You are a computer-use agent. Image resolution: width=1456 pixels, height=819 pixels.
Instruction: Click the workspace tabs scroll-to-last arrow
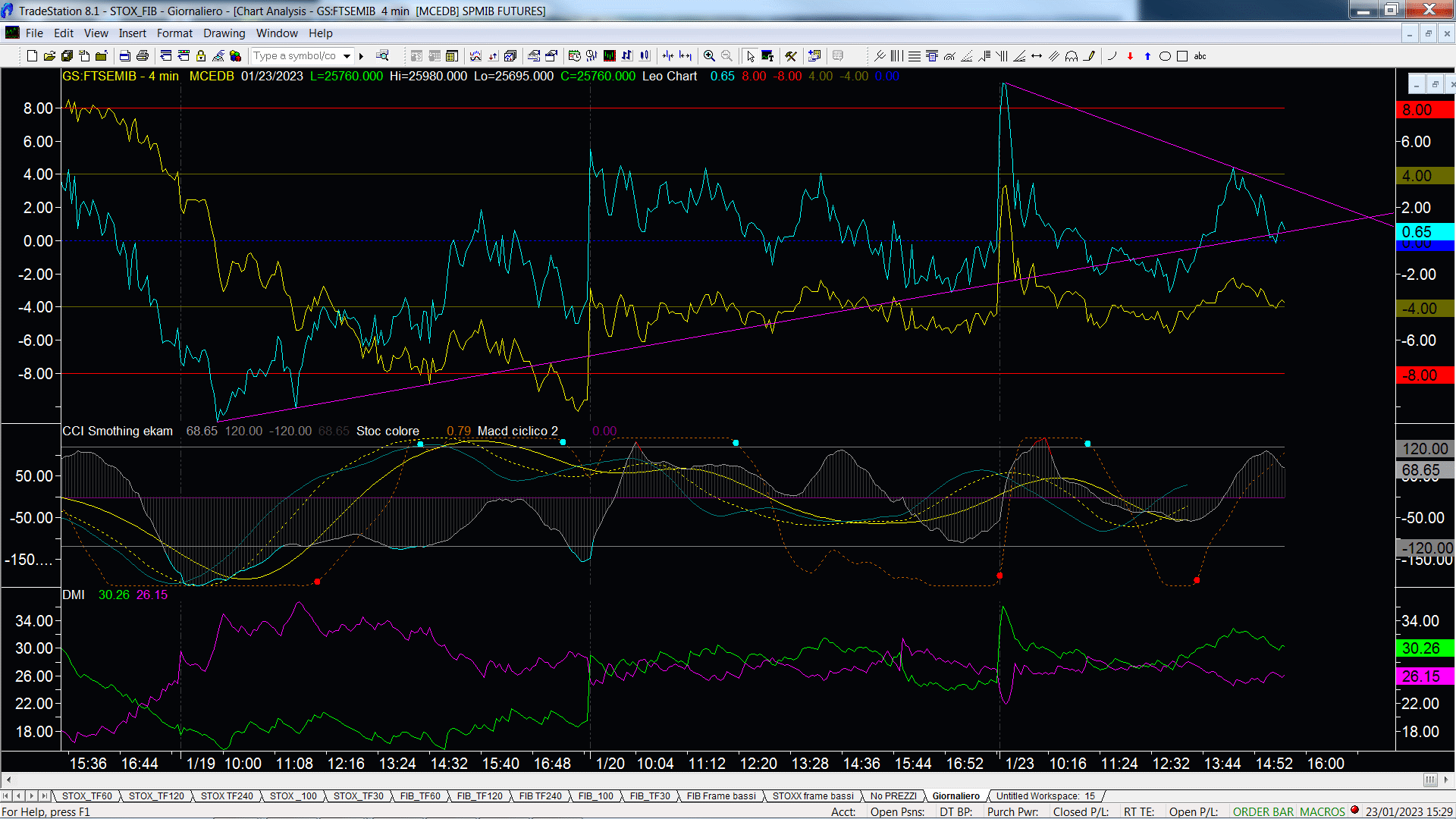point(44,795)
